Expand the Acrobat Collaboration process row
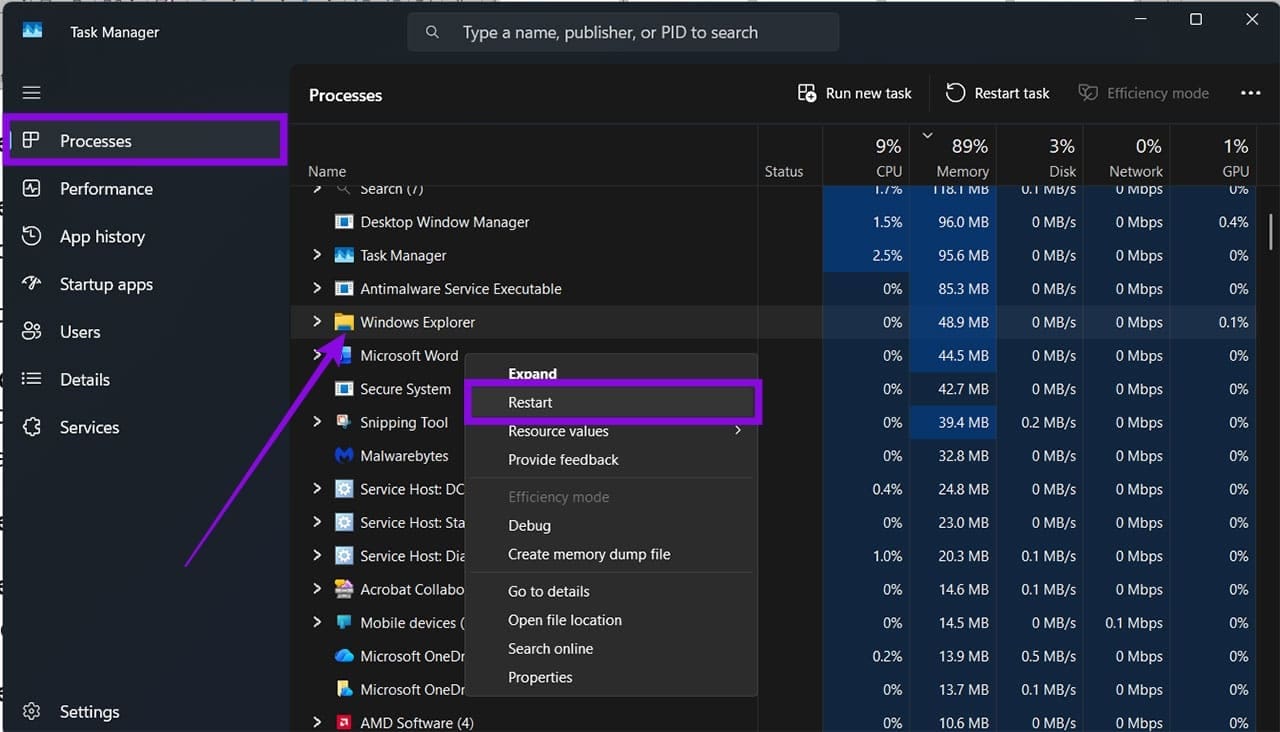 [317, 589]
